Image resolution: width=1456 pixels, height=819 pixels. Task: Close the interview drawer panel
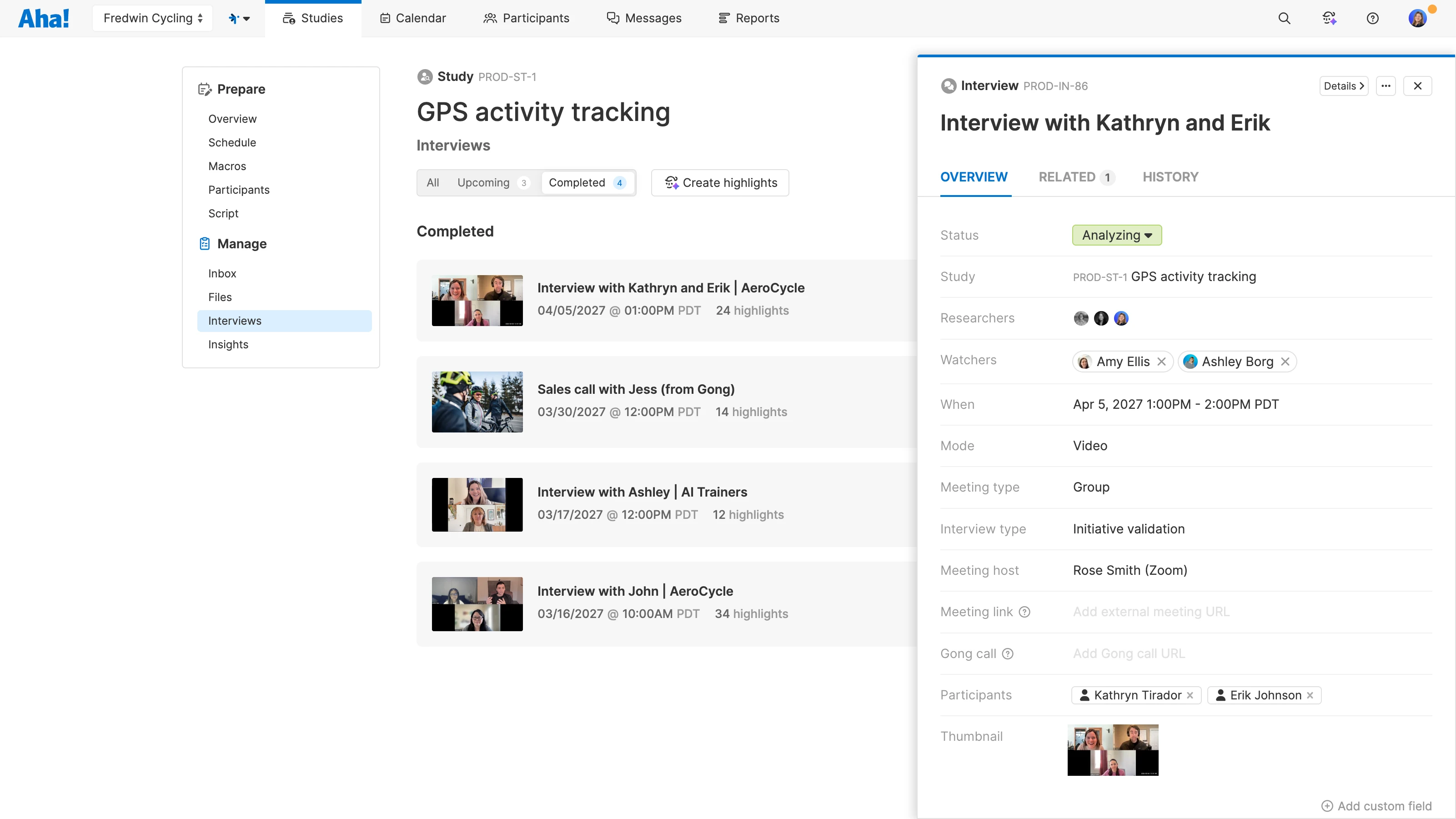pyautogui.click(x=1417, y=86)
